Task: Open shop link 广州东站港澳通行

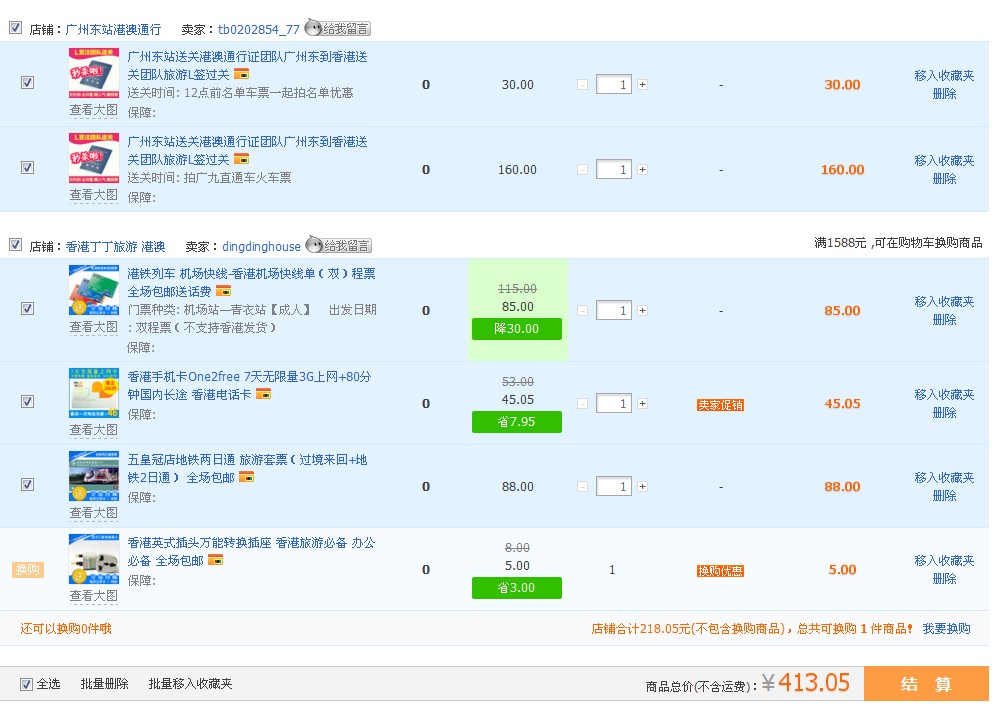Action: [x=113, y=30]
